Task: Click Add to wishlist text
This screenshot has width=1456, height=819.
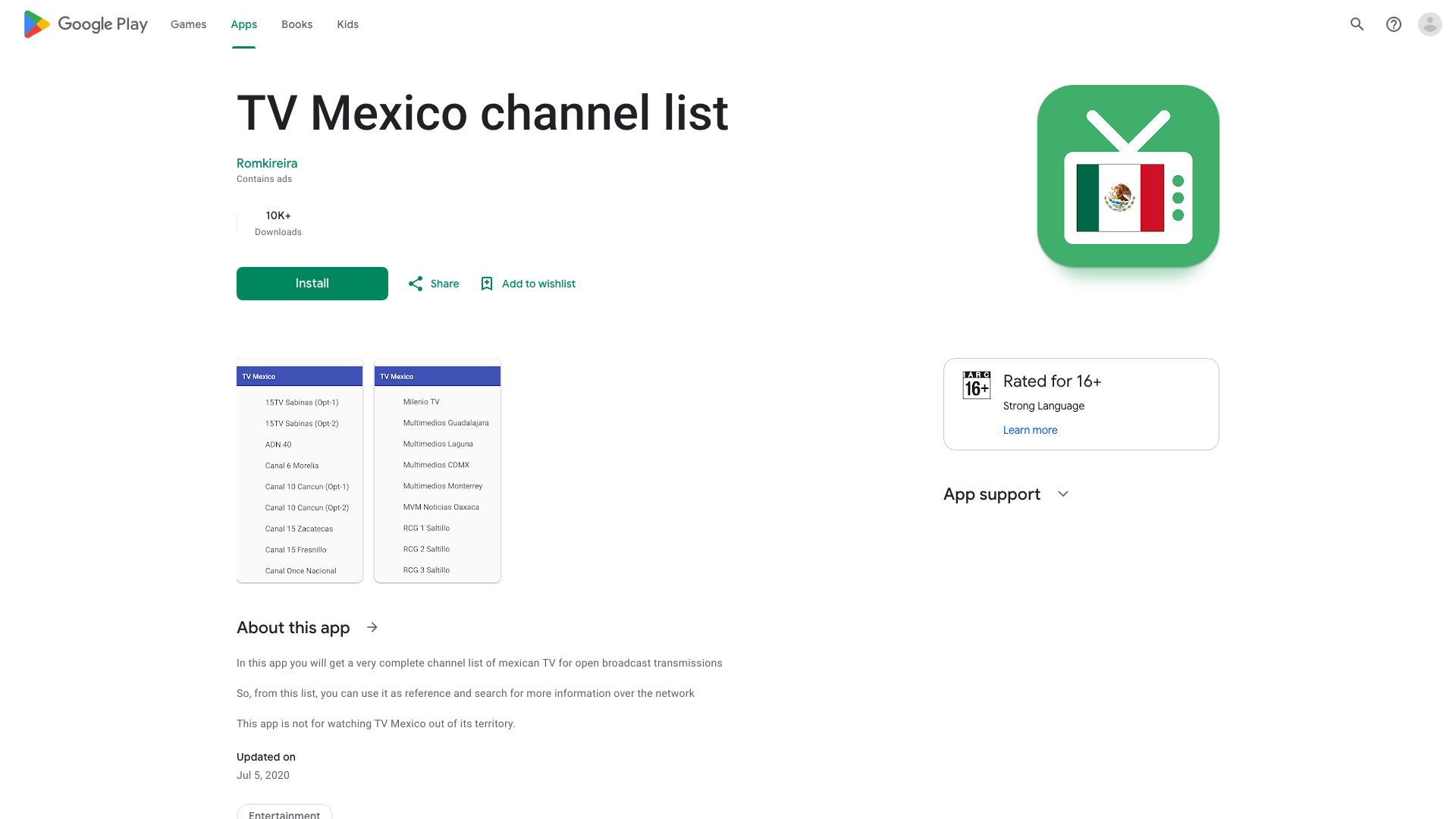Action: pyautogui.click(x=538, y=284)
